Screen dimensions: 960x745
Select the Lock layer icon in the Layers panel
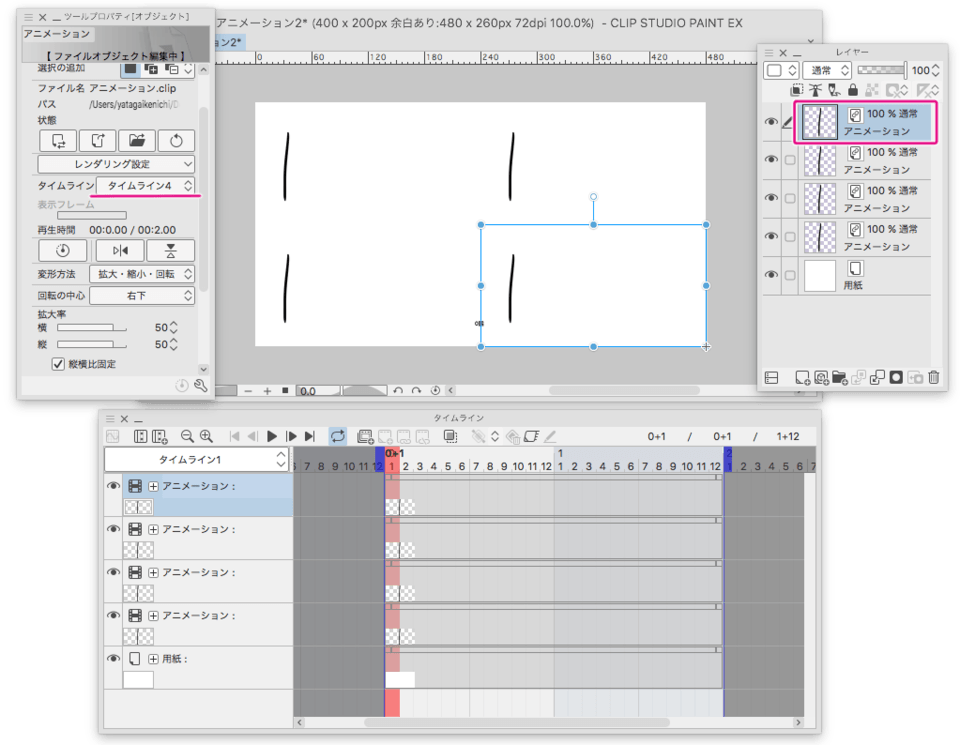point(853,88)
